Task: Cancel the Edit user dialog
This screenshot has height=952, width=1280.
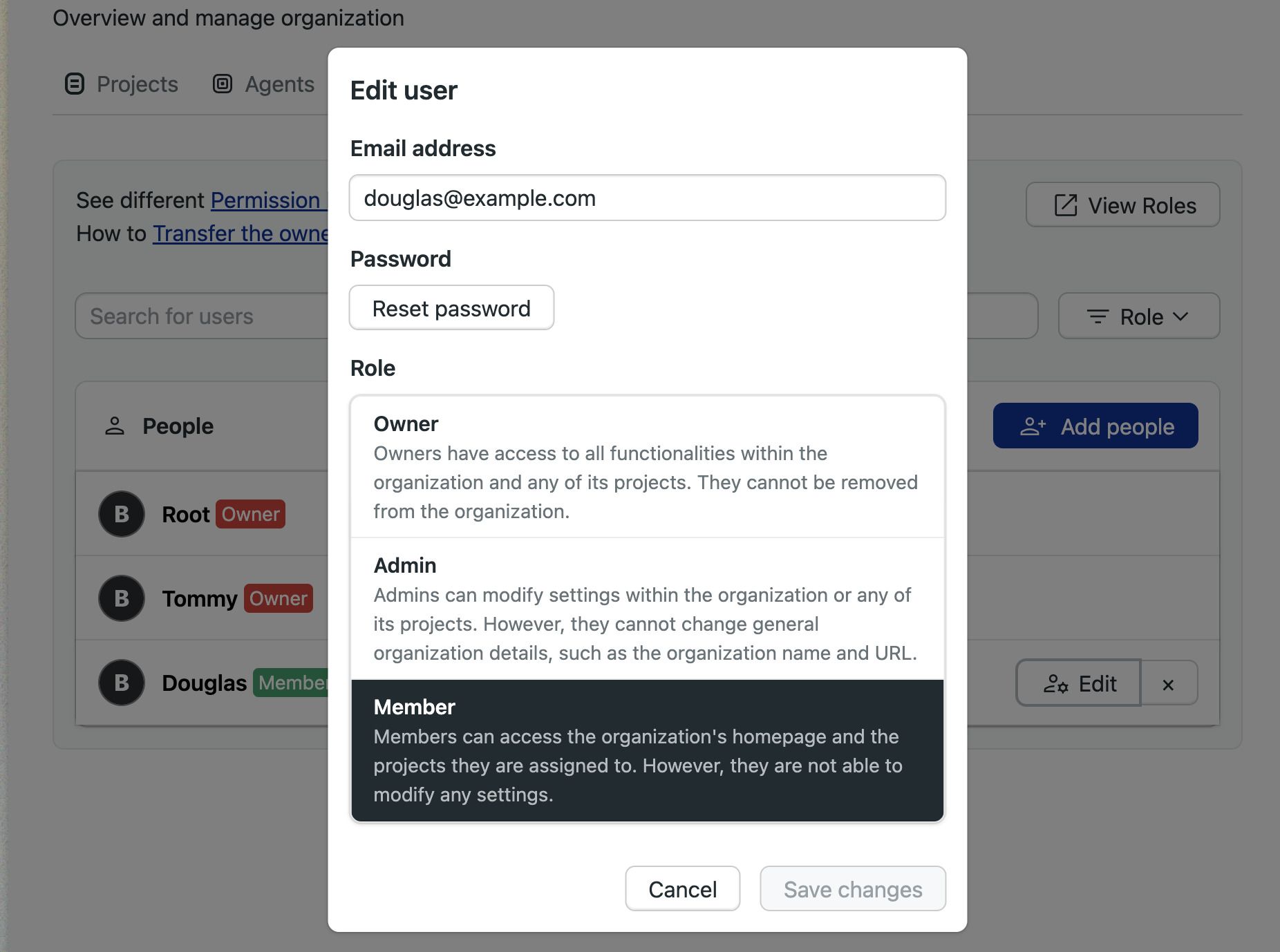Action: coord(683,889)
